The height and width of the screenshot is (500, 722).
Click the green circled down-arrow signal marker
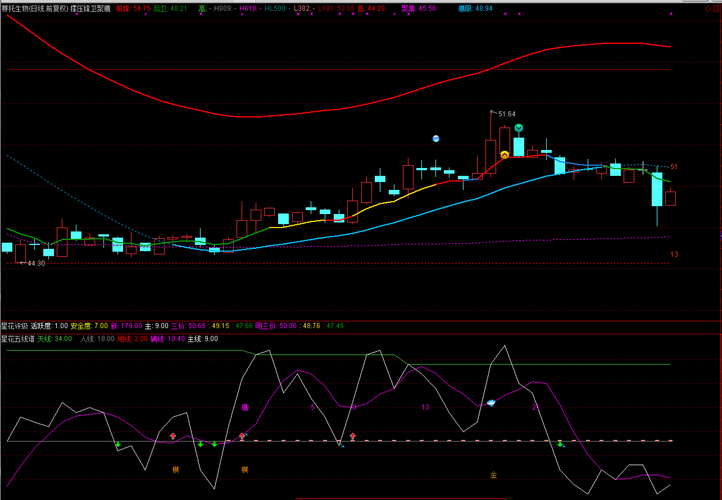tap(518, 128)
